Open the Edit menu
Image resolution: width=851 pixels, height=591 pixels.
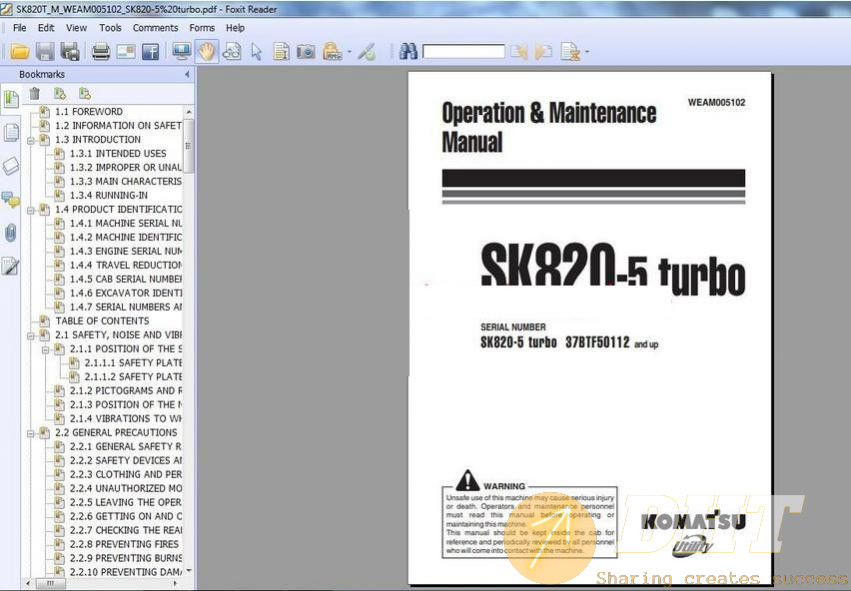[46, 28]
